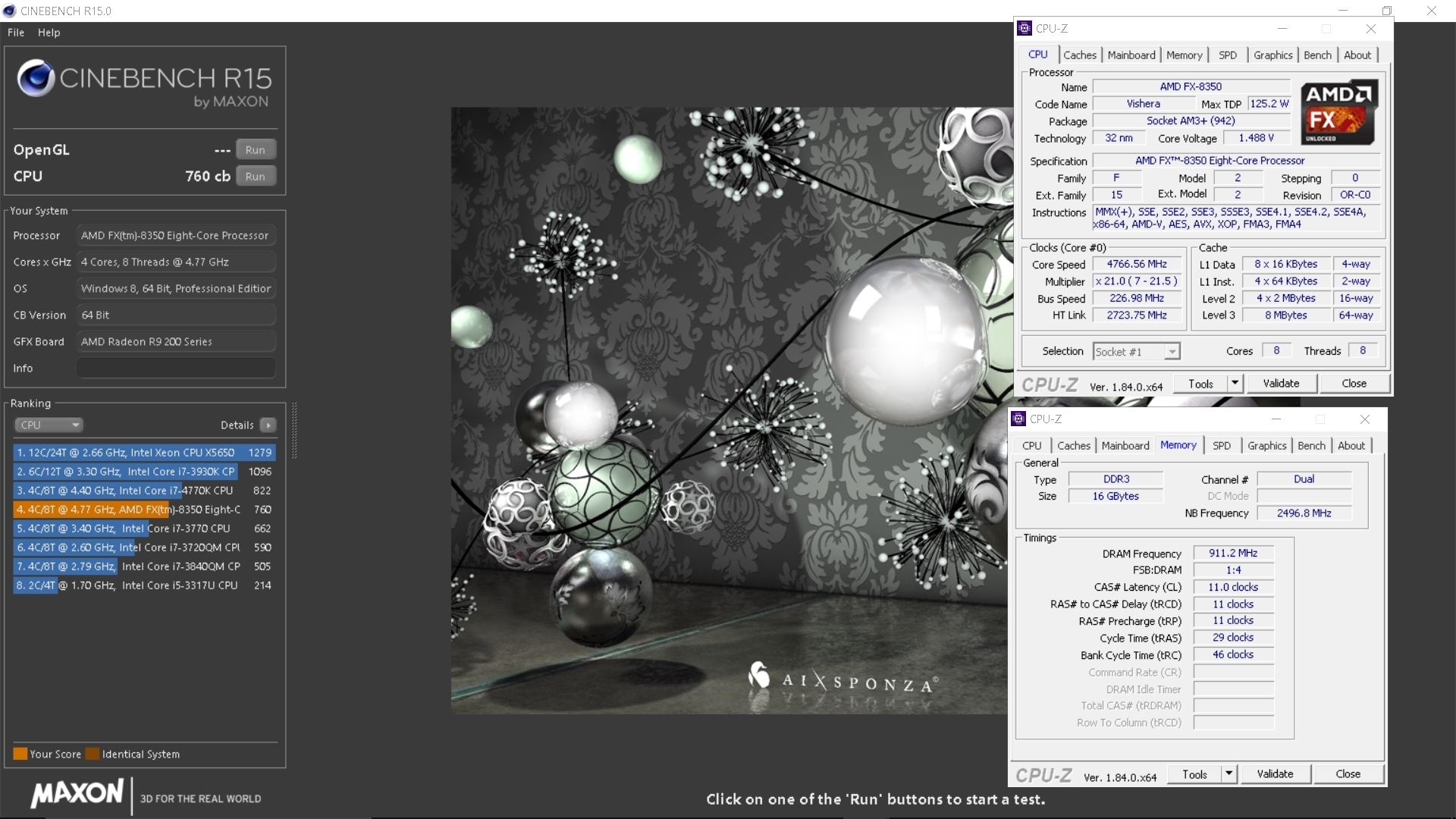
Task: Select ranking entry Intel Core i7-3770
Action: 144,529
